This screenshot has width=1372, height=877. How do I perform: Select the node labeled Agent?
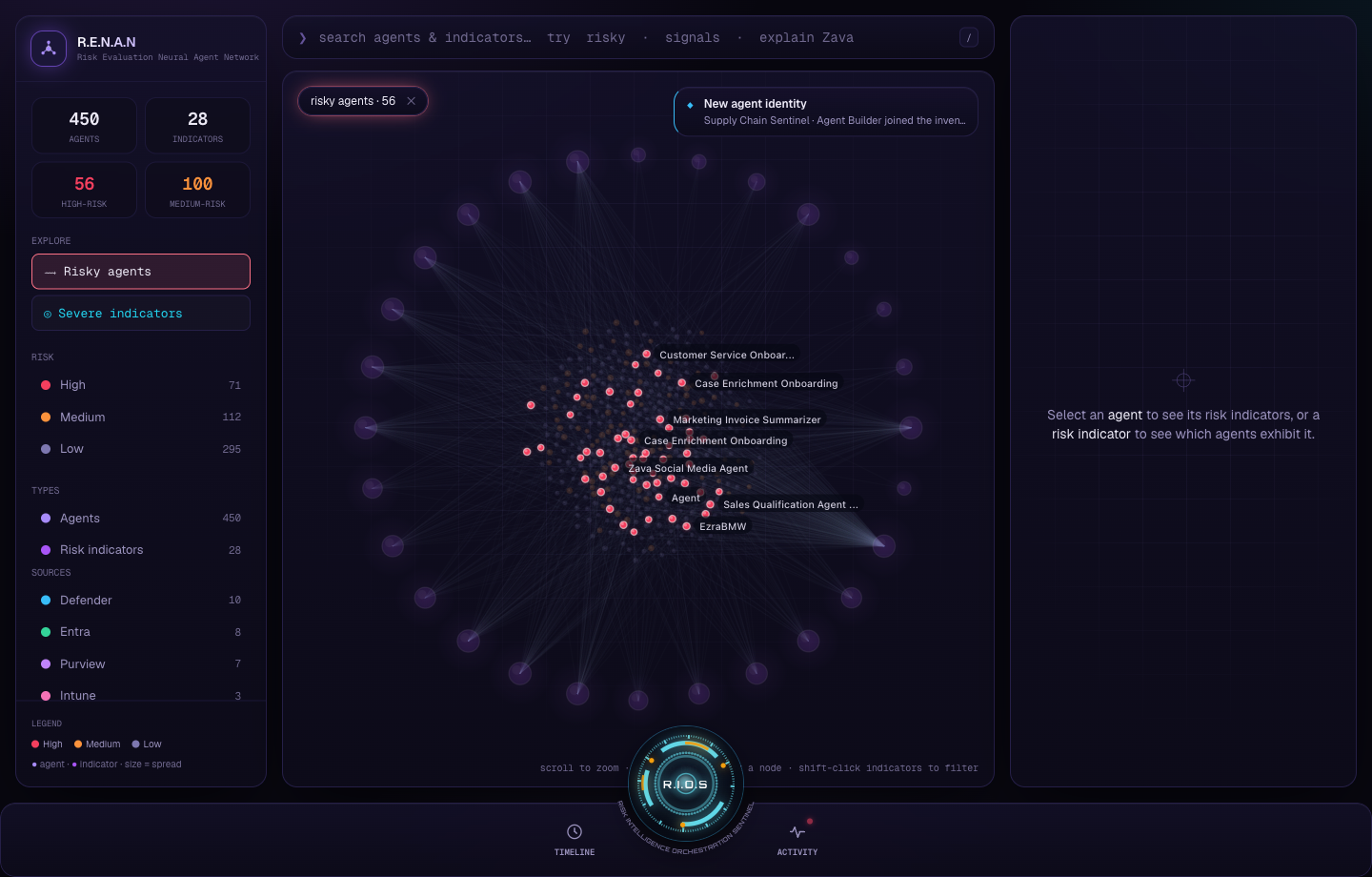[x=659, y=497]
